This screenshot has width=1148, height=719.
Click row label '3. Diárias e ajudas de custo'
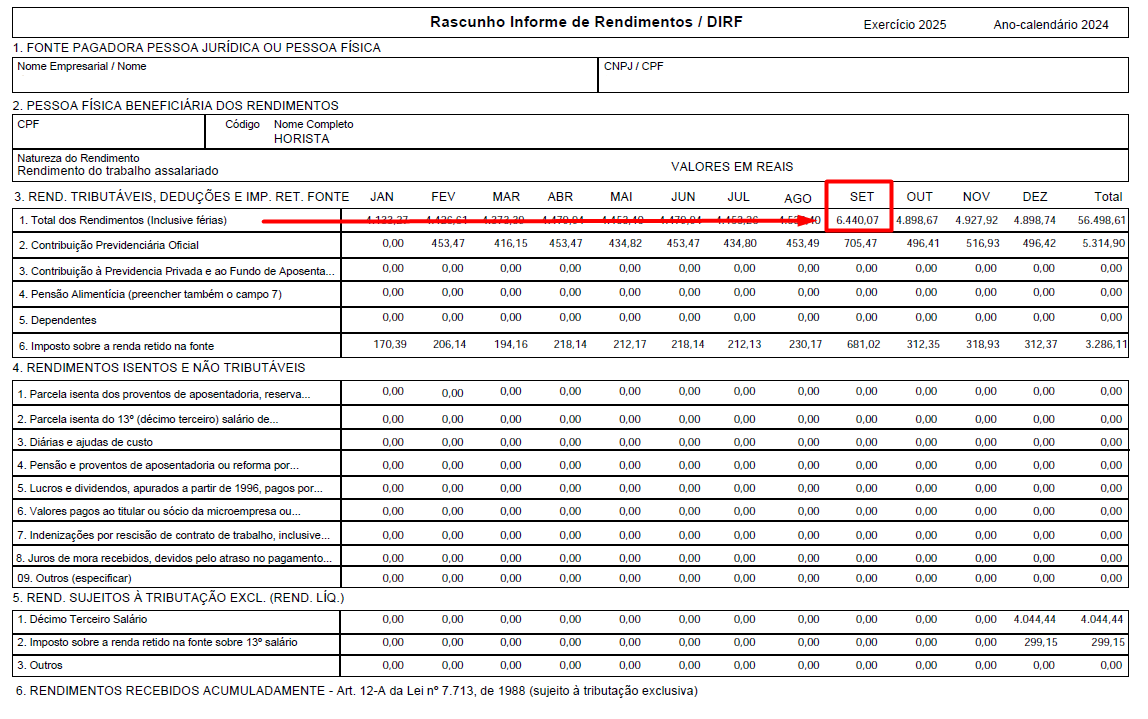(85, 442)
